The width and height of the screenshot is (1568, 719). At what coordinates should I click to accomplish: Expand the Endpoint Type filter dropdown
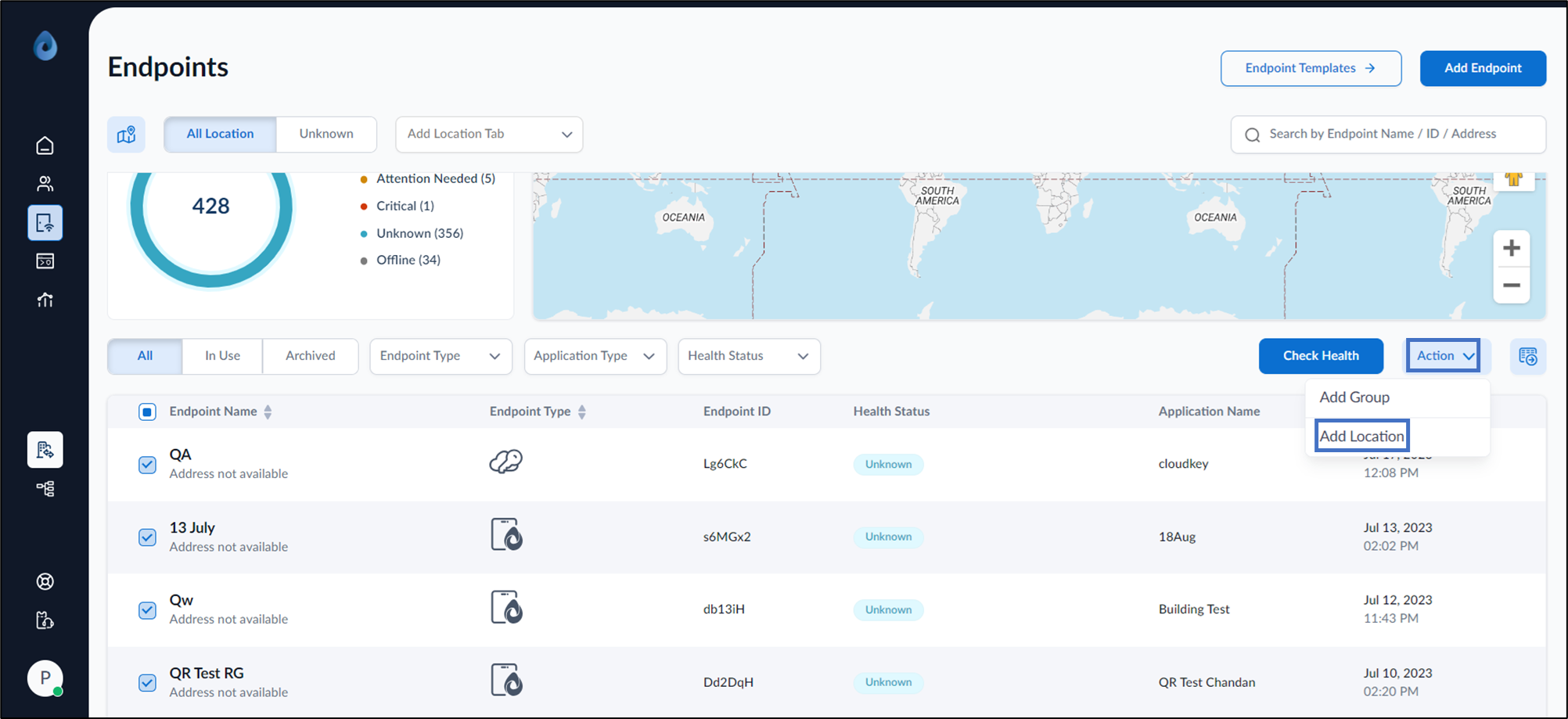(x=441, y=356)
